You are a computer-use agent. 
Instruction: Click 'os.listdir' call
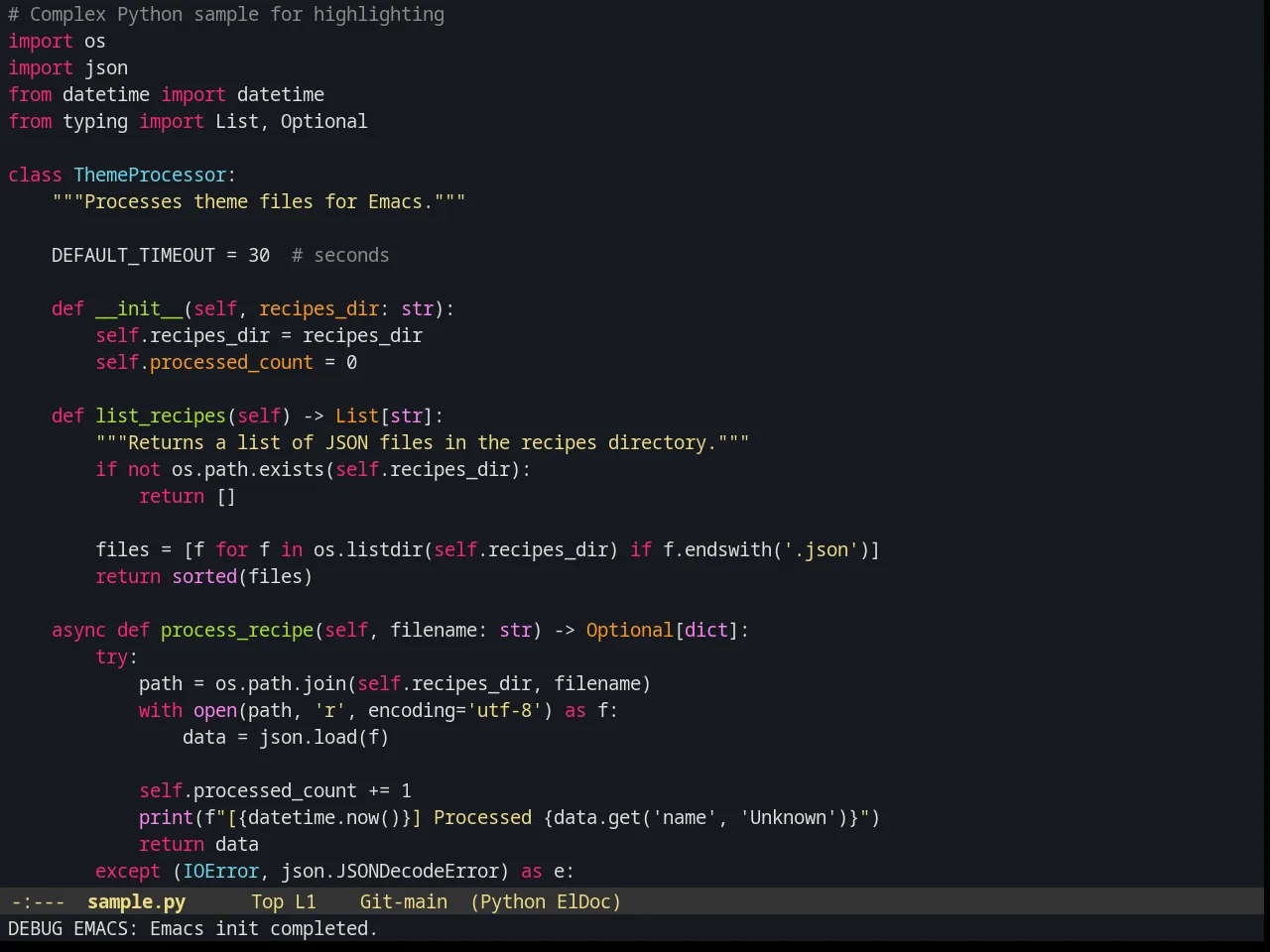pyautogui.click(x=368, y=549)
